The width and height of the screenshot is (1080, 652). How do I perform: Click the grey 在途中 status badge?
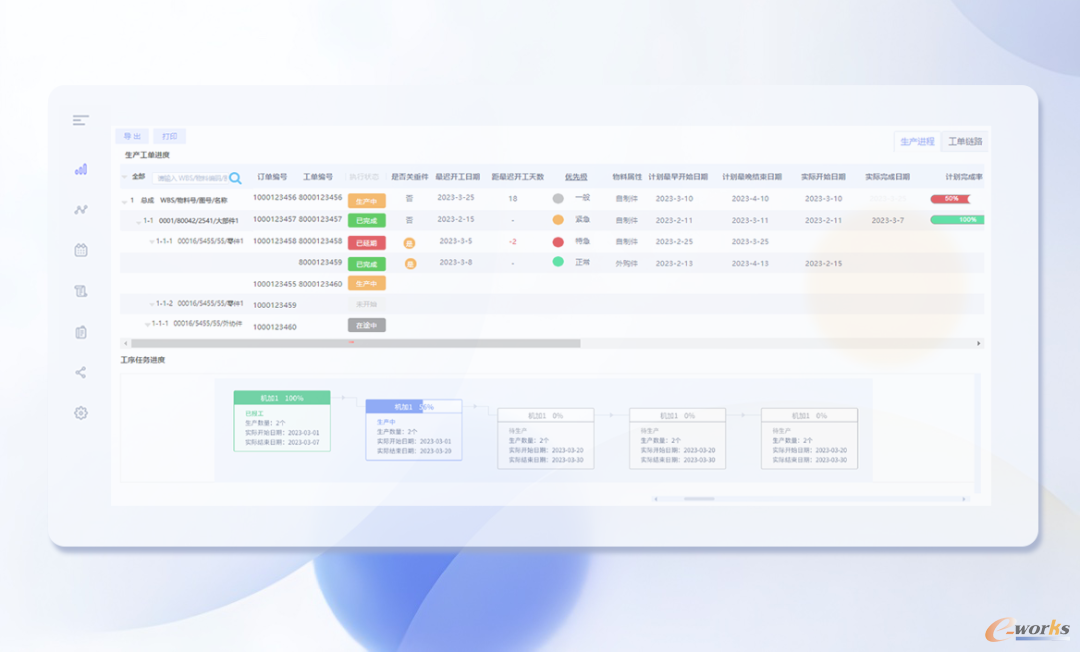tap(366, 325)
